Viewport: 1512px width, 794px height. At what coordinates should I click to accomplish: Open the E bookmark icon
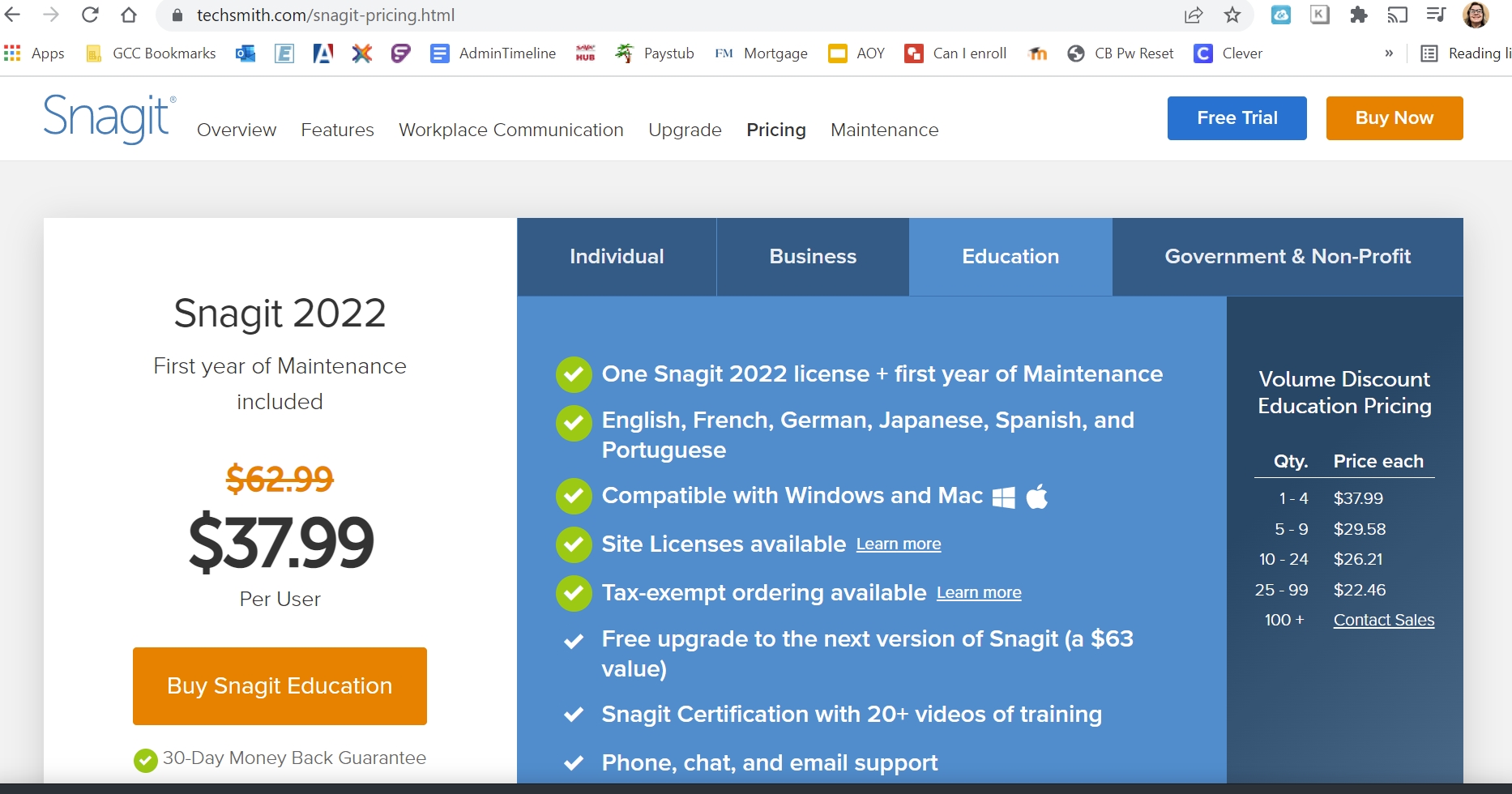click(x=284, y=53)
